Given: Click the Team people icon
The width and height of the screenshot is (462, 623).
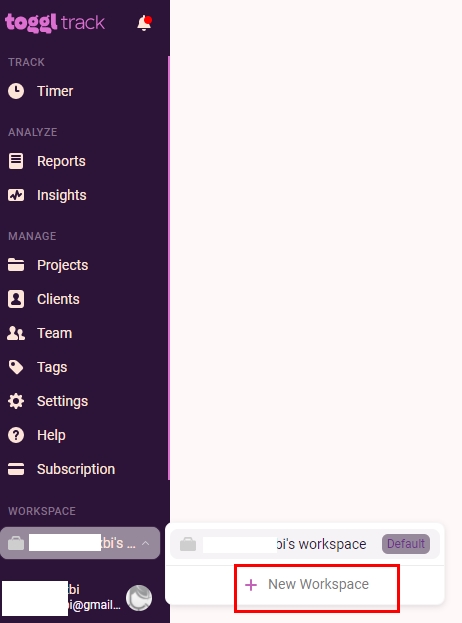Looking at the screenshot, I should tap(16, 333).
